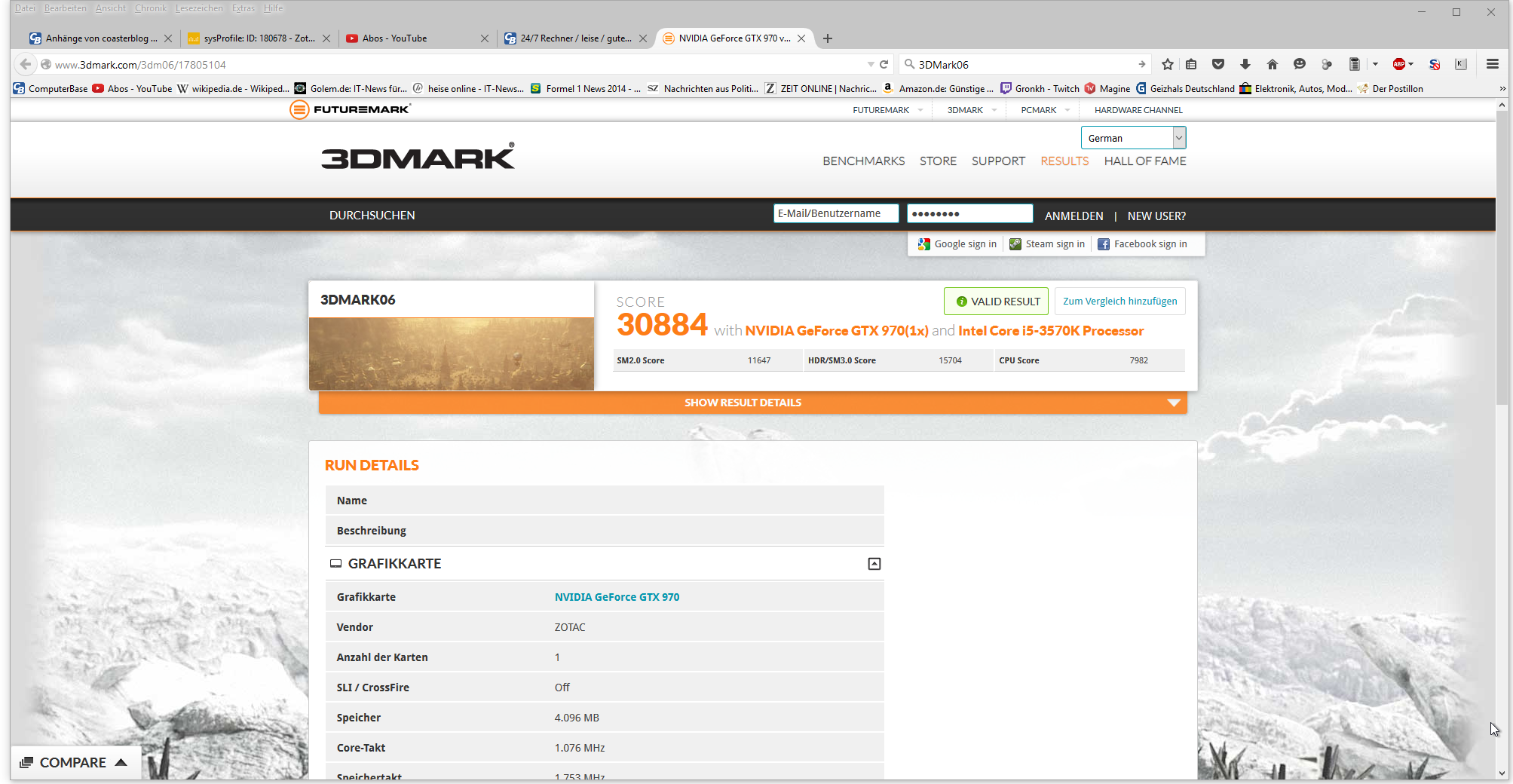Viewport: 1513px width, 784px height.
Task: Click the Pocket save icon
Action: [1218, 64]
